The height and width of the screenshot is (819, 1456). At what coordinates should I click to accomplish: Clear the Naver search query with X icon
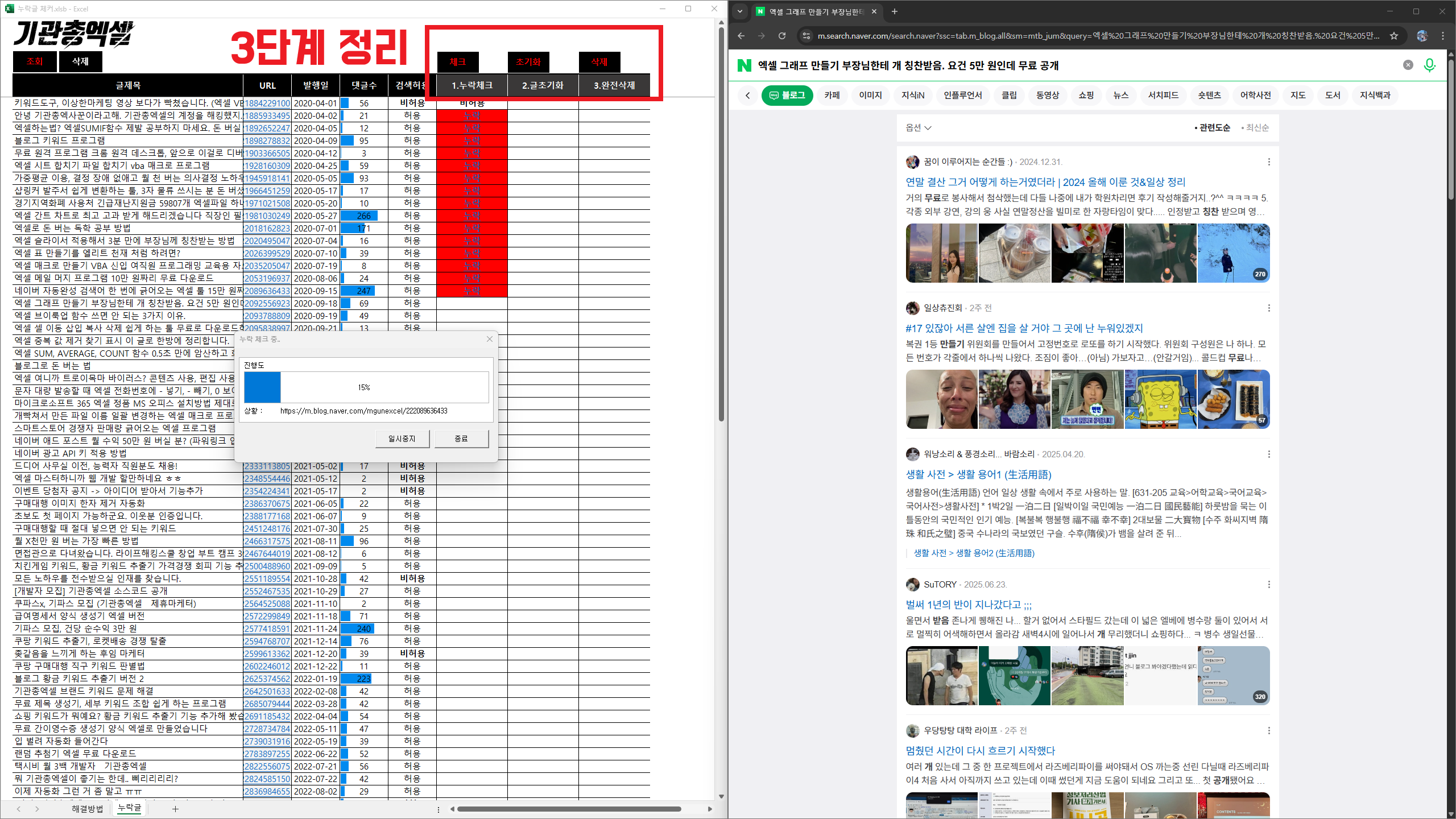point(1408,65)
